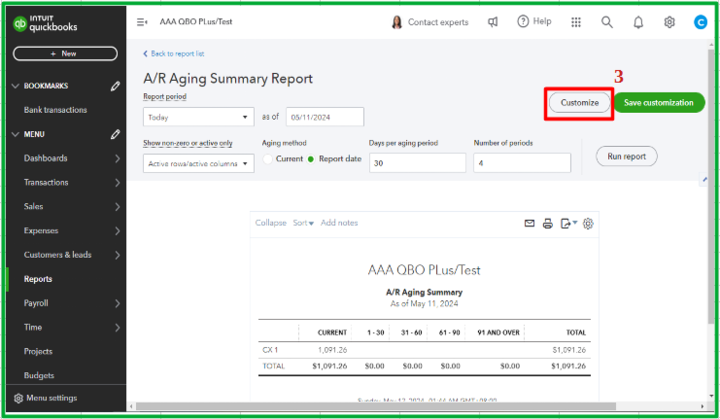Screen dimensions: 720x419
Task: Collapse the BOOKMARKS section
Action: point(15,86)
